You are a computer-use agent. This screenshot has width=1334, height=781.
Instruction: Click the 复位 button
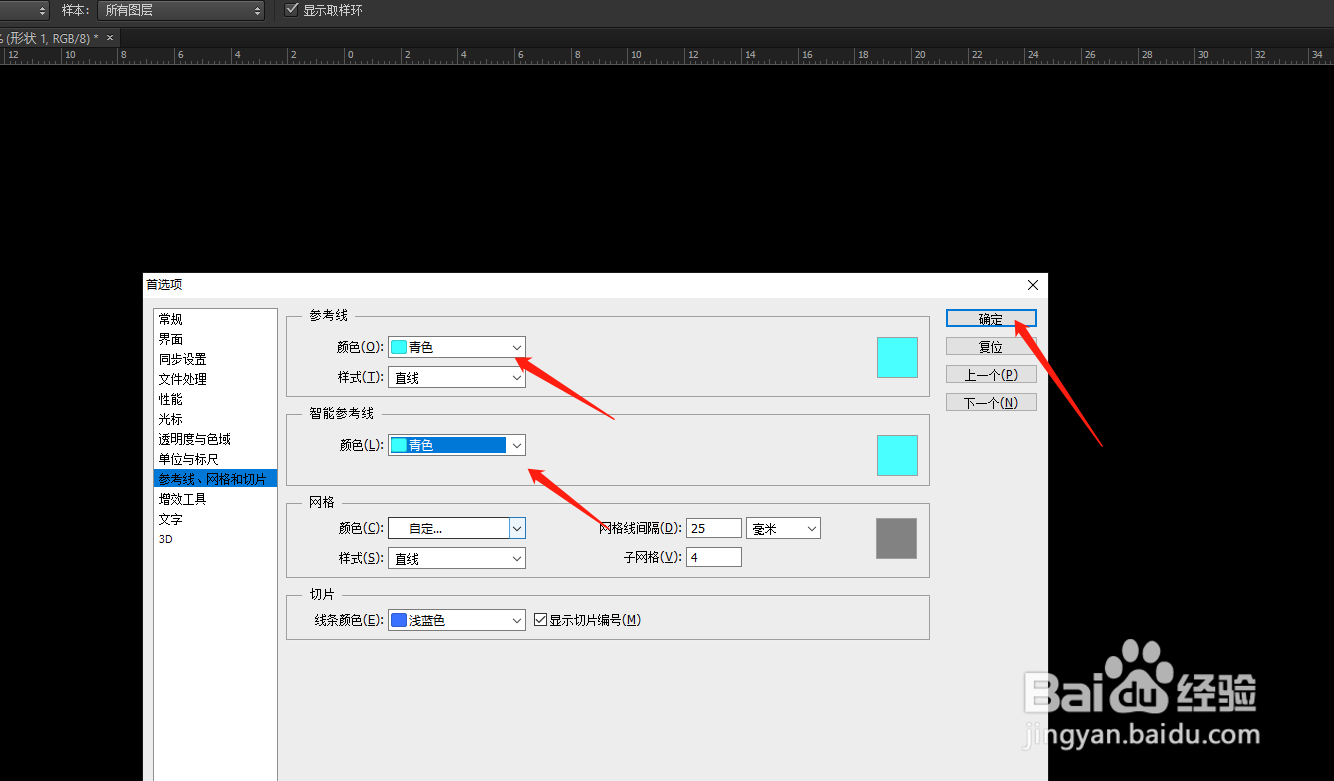click(990, 345)
